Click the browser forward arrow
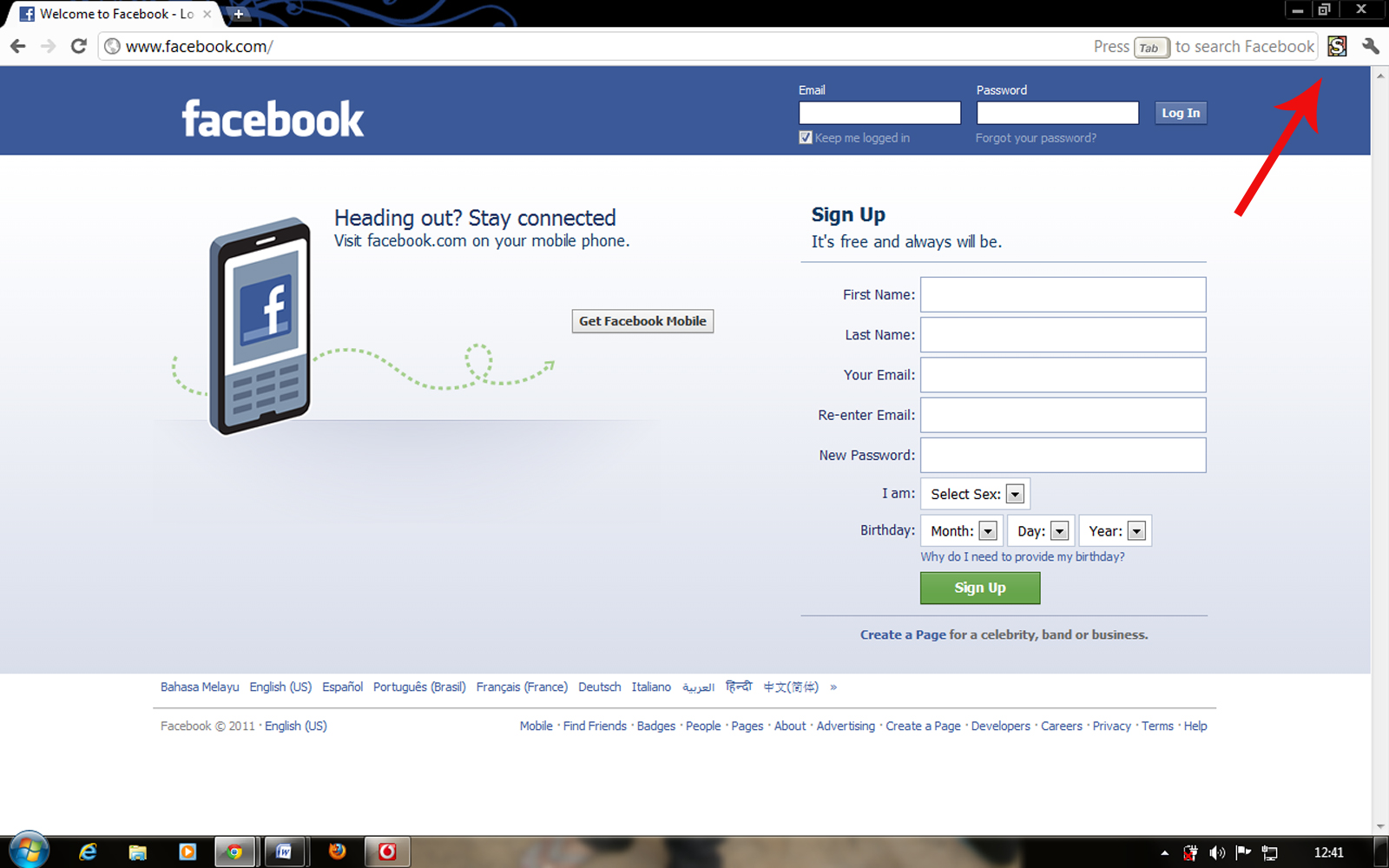This screenshot has width=1389, height=868. click(49, 46)
